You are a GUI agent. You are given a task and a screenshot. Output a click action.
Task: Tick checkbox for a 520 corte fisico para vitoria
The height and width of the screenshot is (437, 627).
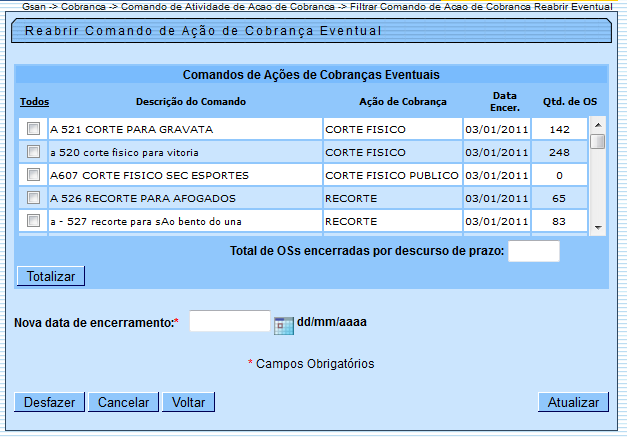pos(34,152)
